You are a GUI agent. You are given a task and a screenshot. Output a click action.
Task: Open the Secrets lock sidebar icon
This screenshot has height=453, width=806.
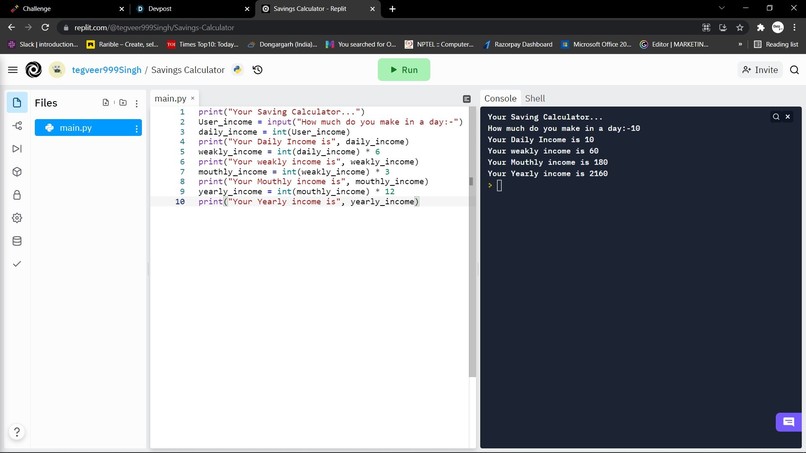pyautogui.click(x=17, y=195)
